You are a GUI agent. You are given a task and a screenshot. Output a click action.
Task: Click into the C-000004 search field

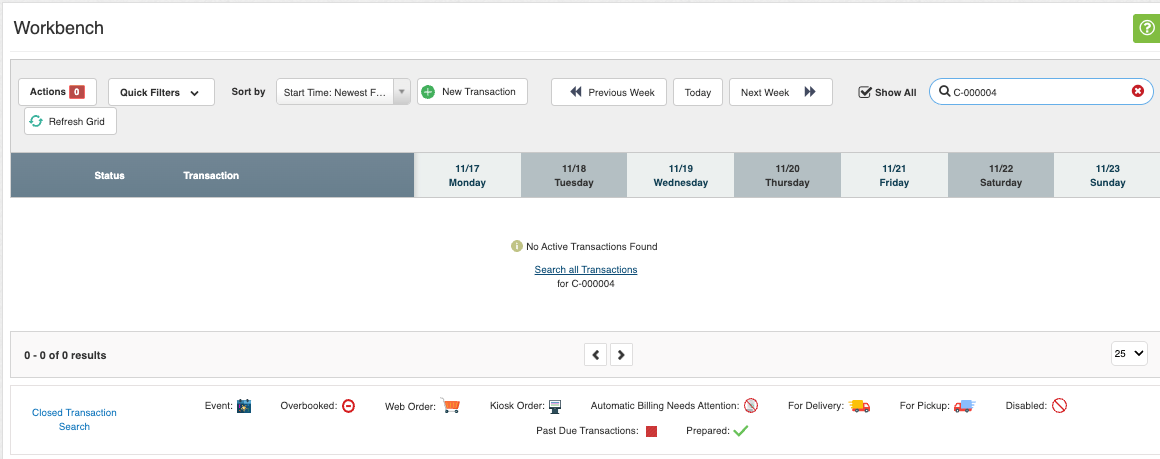coord(1035,92)
